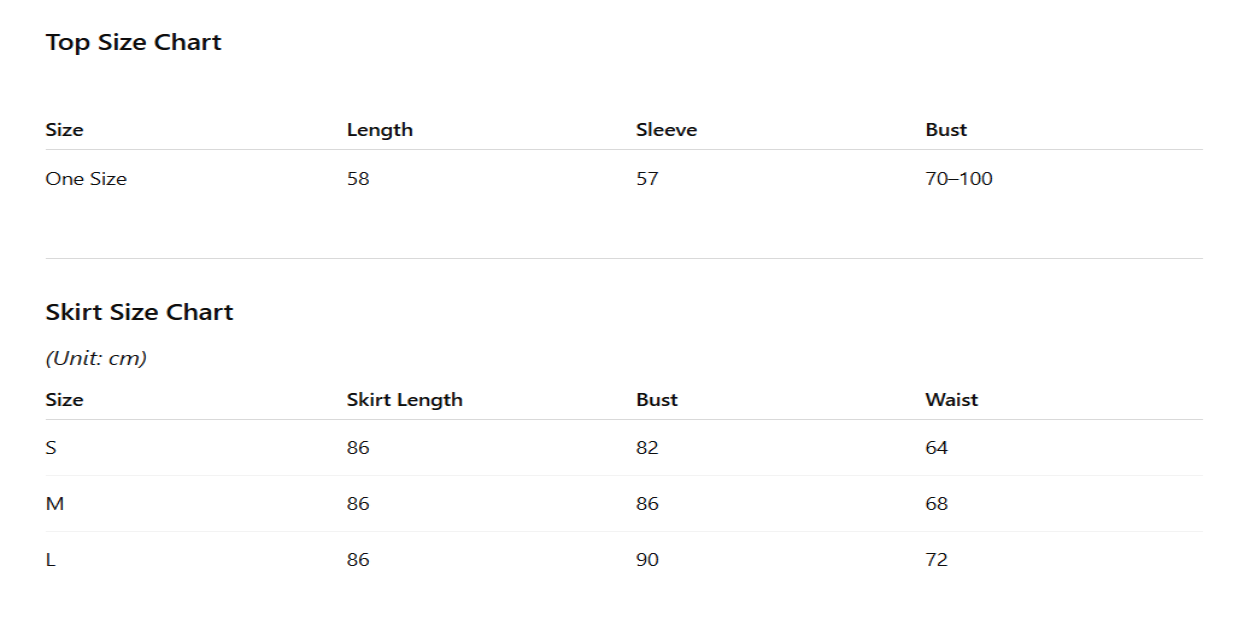The width and height of the screenshot is (1244, 625).
Task: Click the Unit: cm note
Action: pyautogui.click(x=96, y=358)
